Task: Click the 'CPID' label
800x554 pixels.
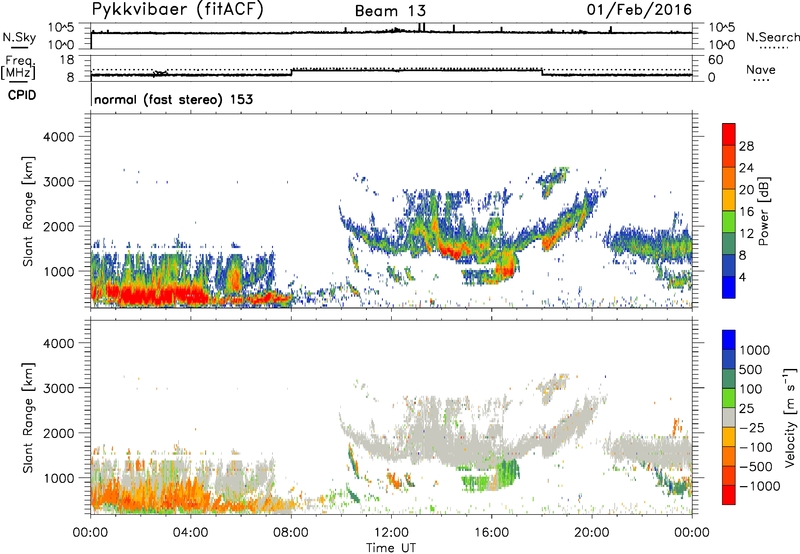Action: (x=22, y=95)
